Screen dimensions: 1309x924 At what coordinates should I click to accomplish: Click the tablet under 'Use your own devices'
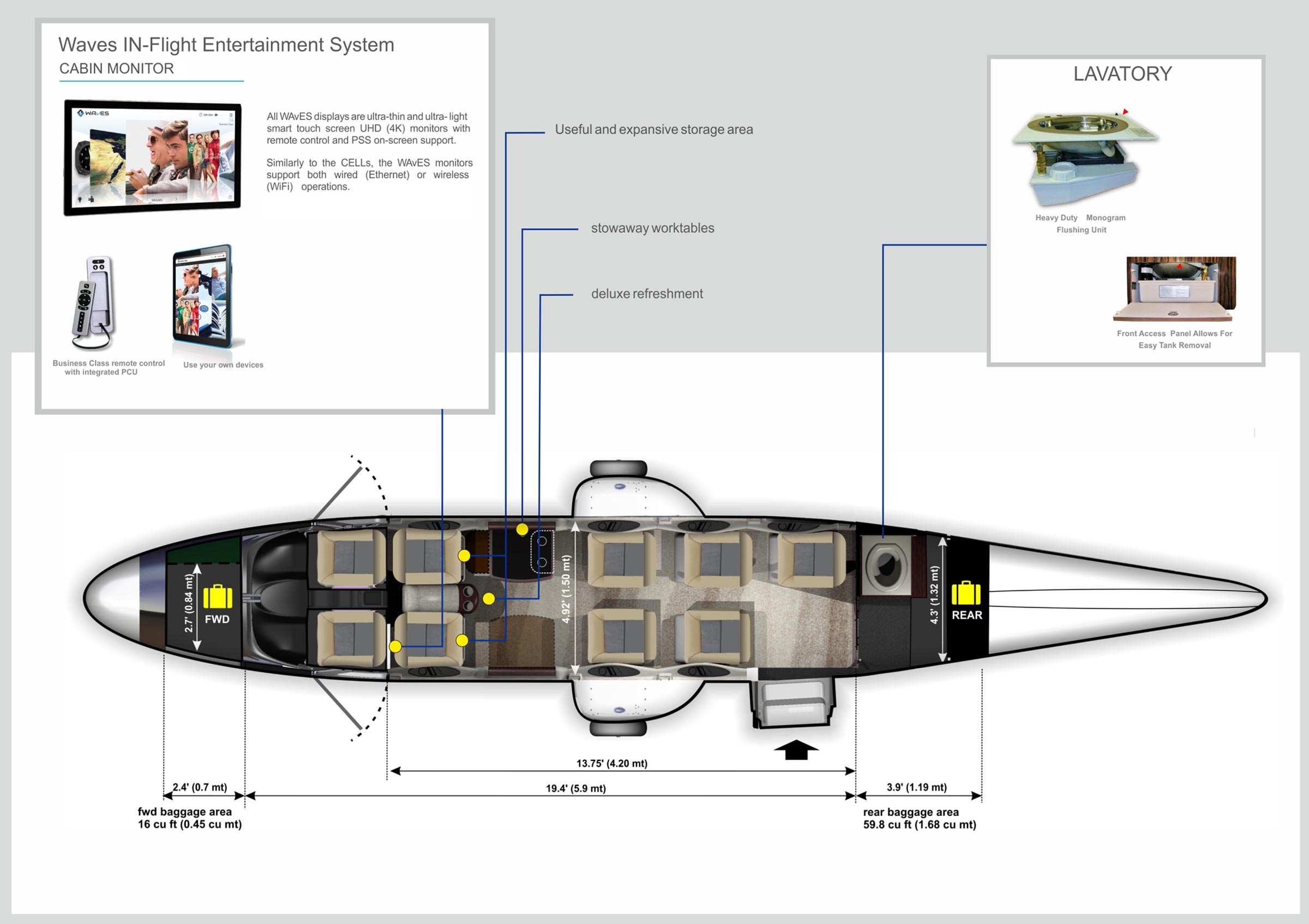[x=203, y=296]
